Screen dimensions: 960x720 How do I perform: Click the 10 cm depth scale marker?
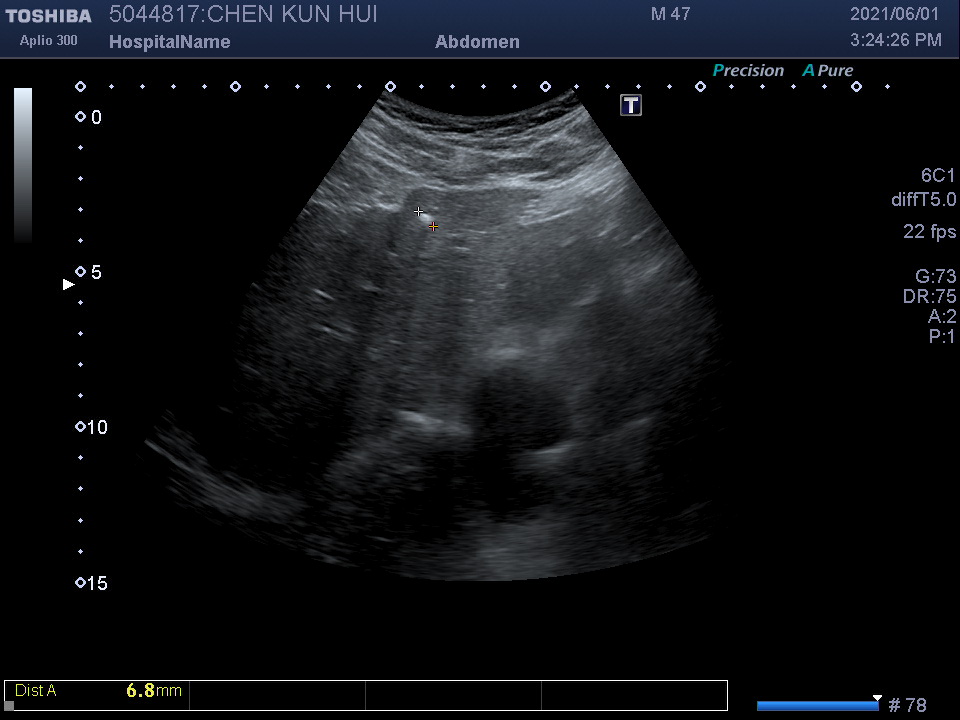(81, 427)
